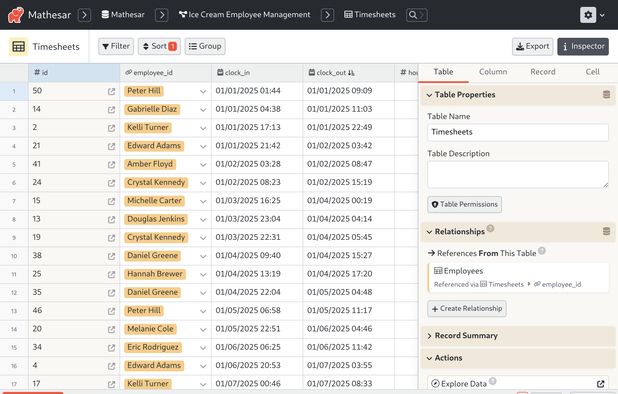Viewport: 618px width, 394px height.
Task: Open the Sort options
Action: (159, 46)
